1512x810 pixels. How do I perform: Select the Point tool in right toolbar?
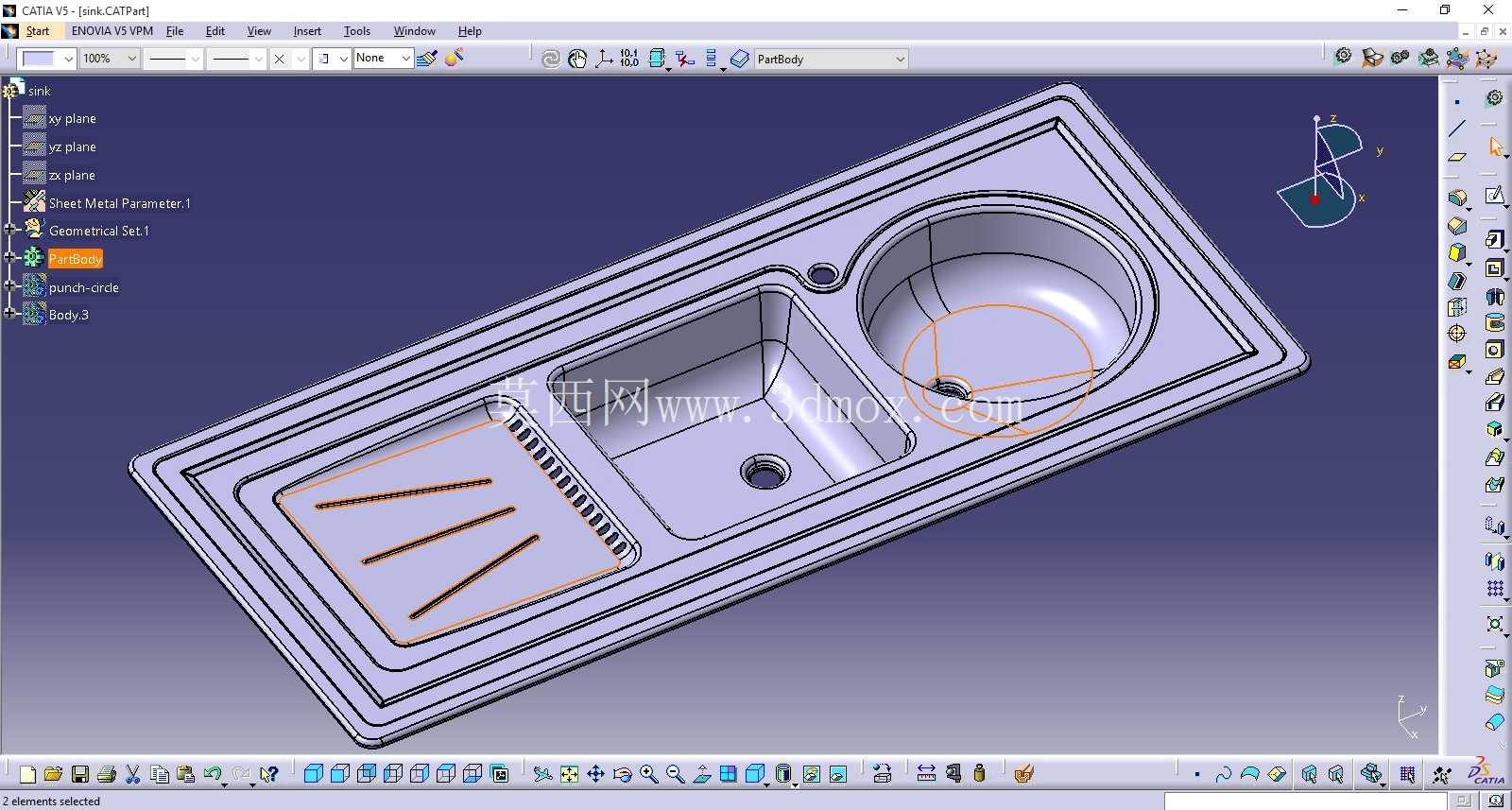pyautogui.click(x=1457, y=102)
